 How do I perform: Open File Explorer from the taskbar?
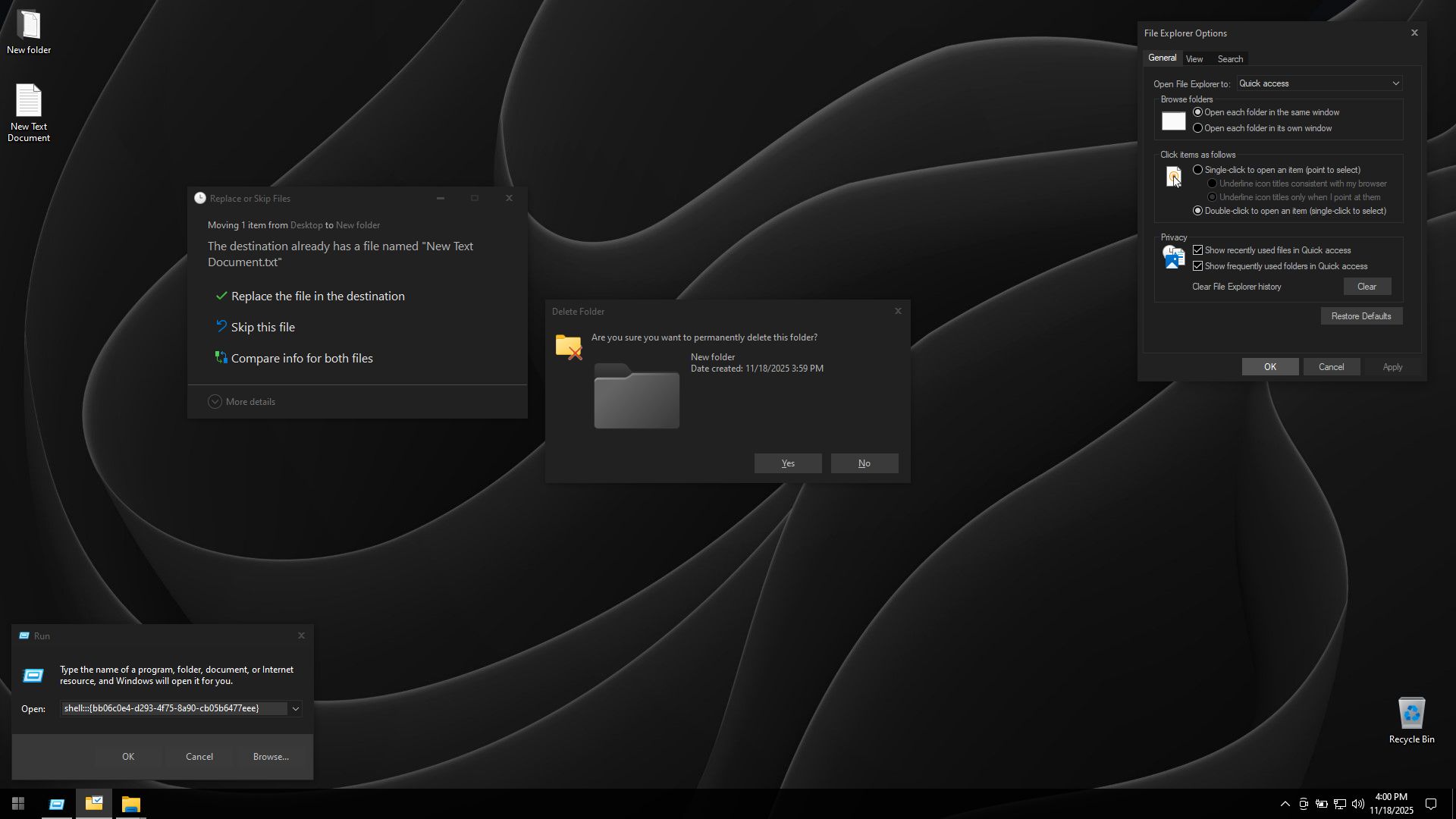[x=131, y=804]
